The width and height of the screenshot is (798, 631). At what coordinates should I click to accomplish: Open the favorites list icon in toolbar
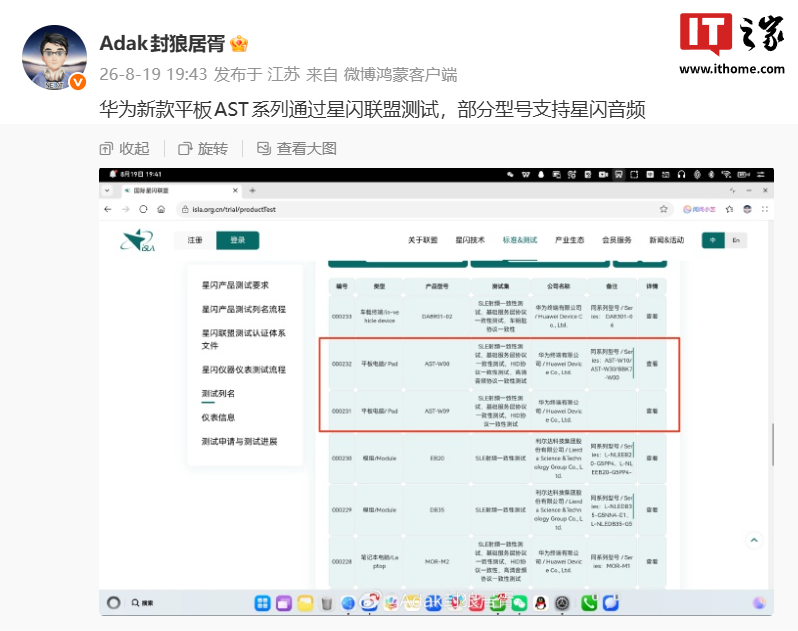click(729, 209)
